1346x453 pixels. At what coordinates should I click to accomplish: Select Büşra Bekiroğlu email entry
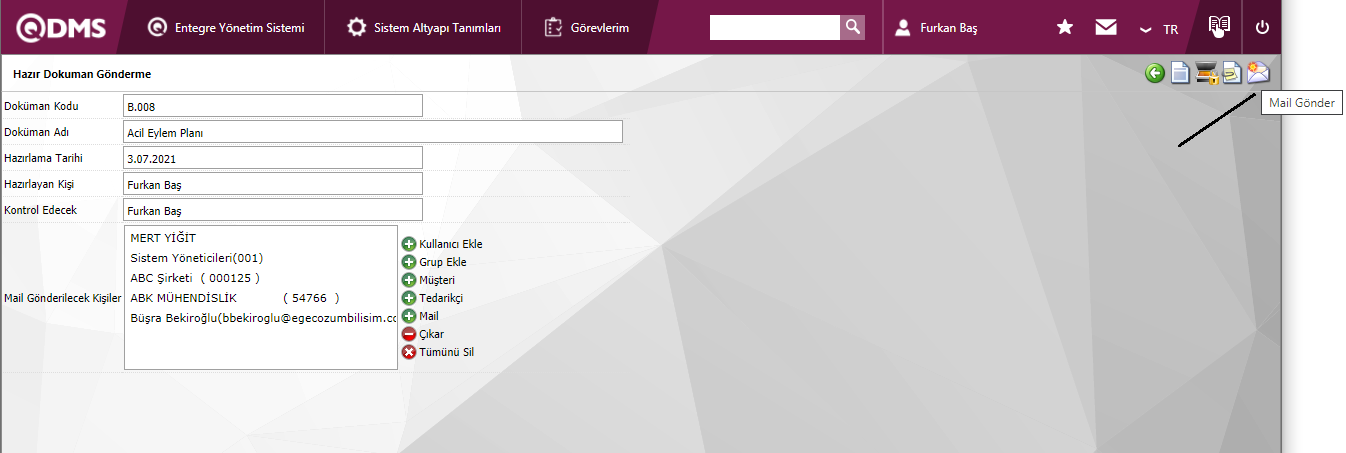pyautogui.click(x=263, y=318)
